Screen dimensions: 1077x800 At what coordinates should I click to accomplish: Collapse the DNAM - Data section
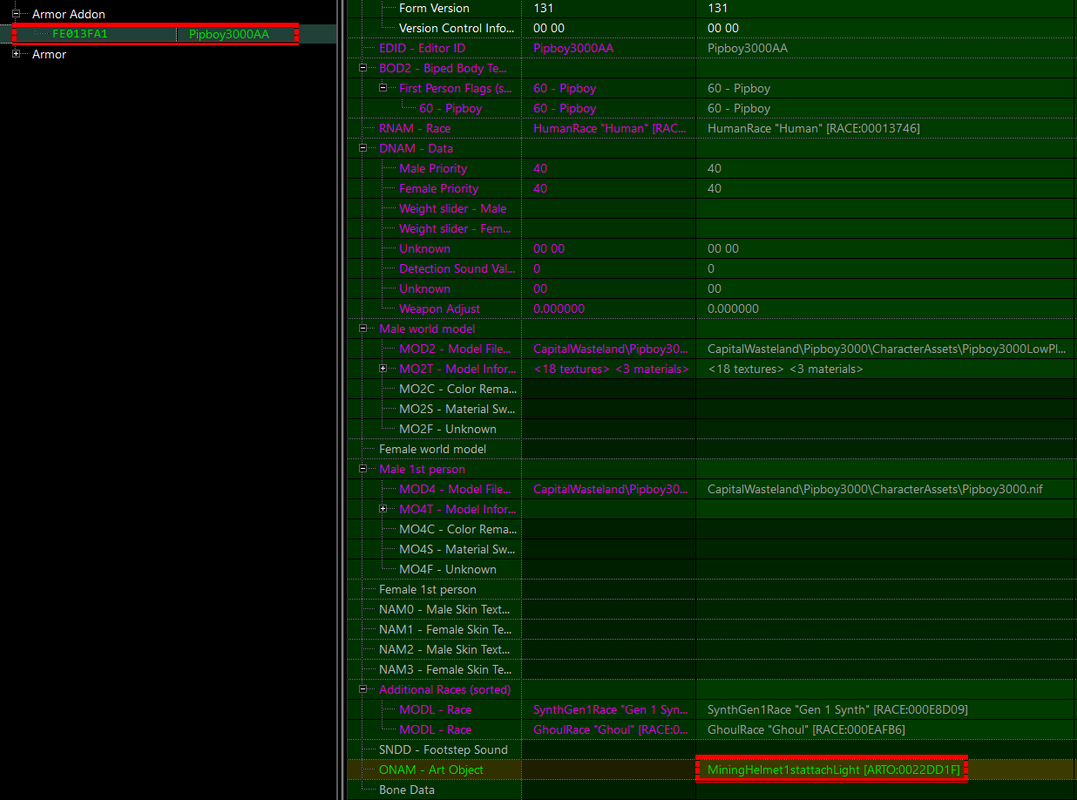(363, 148)
